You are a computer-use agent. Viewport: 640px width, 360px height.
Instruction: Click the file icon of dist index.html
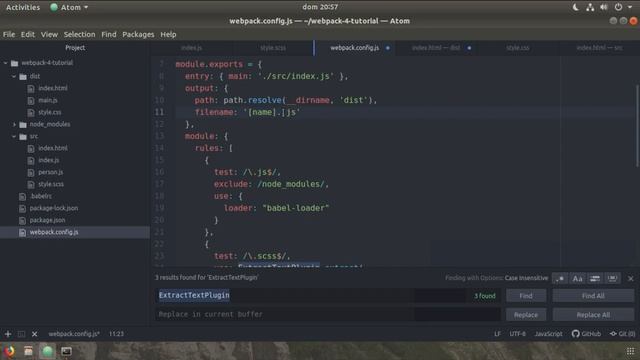tap(31, 88)
